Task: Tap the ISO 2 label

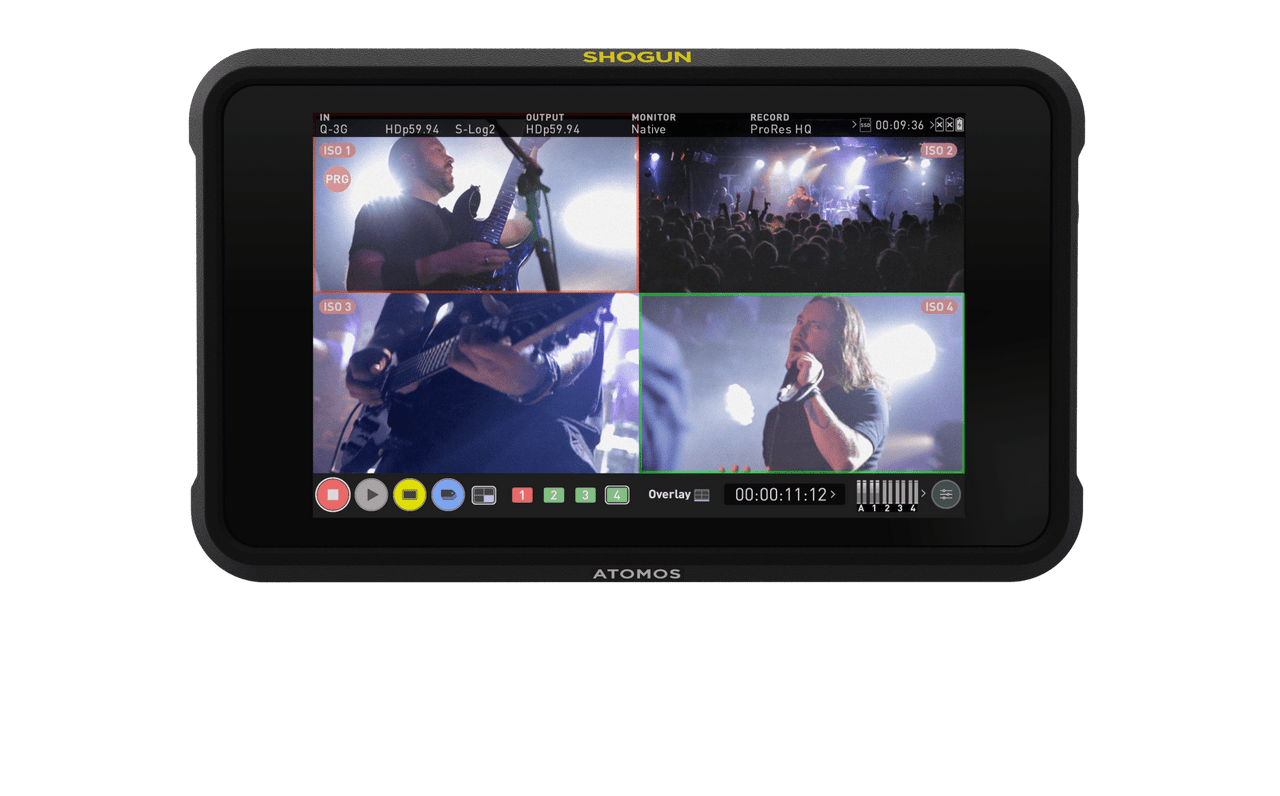Action: point(939,151)
